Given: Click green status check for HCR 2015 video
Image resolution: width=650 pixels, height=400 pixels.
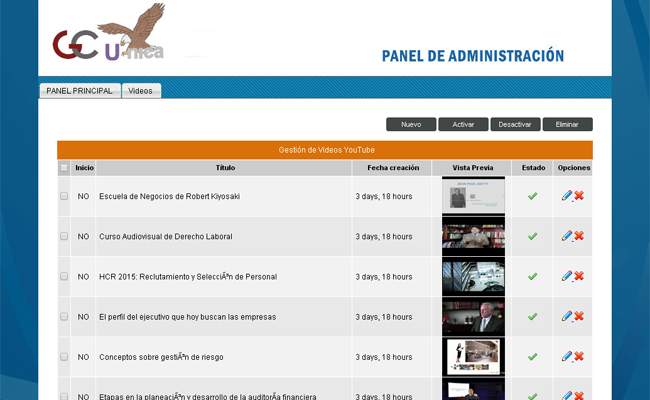Looking at the screenshot, I should coord(532,276).
